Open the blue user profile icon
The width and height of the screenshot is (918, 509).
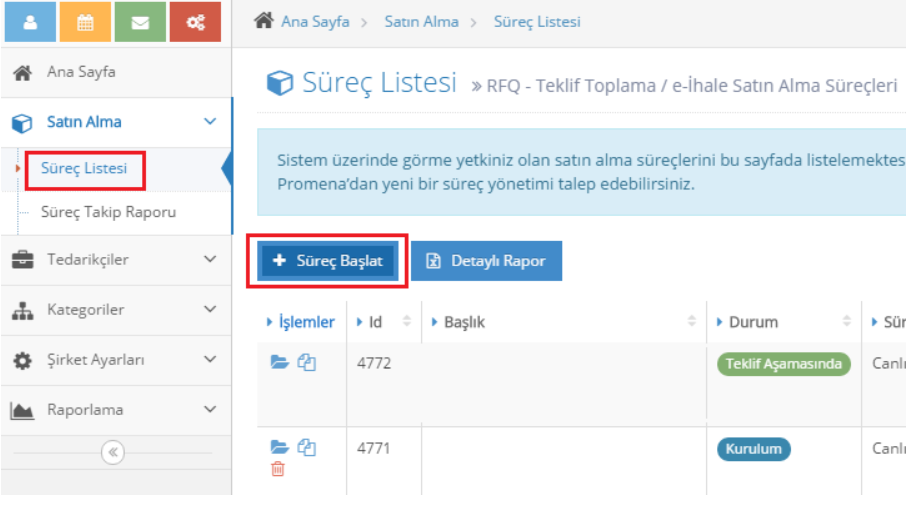click(x=30, y=22)
